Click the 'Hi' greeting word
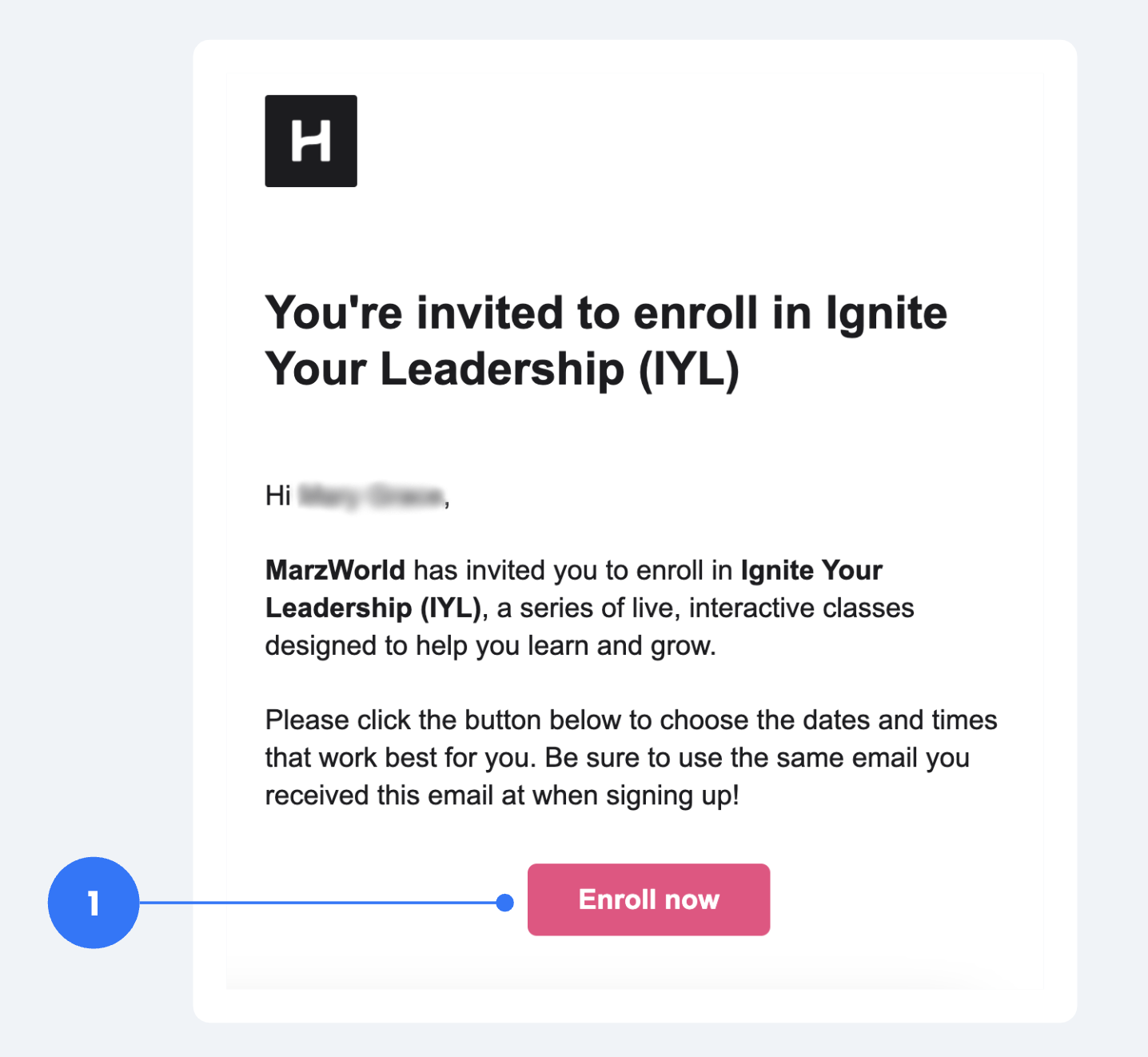Image resolution: width=1148 pixels, height=1057 pixels. point(277,496)
